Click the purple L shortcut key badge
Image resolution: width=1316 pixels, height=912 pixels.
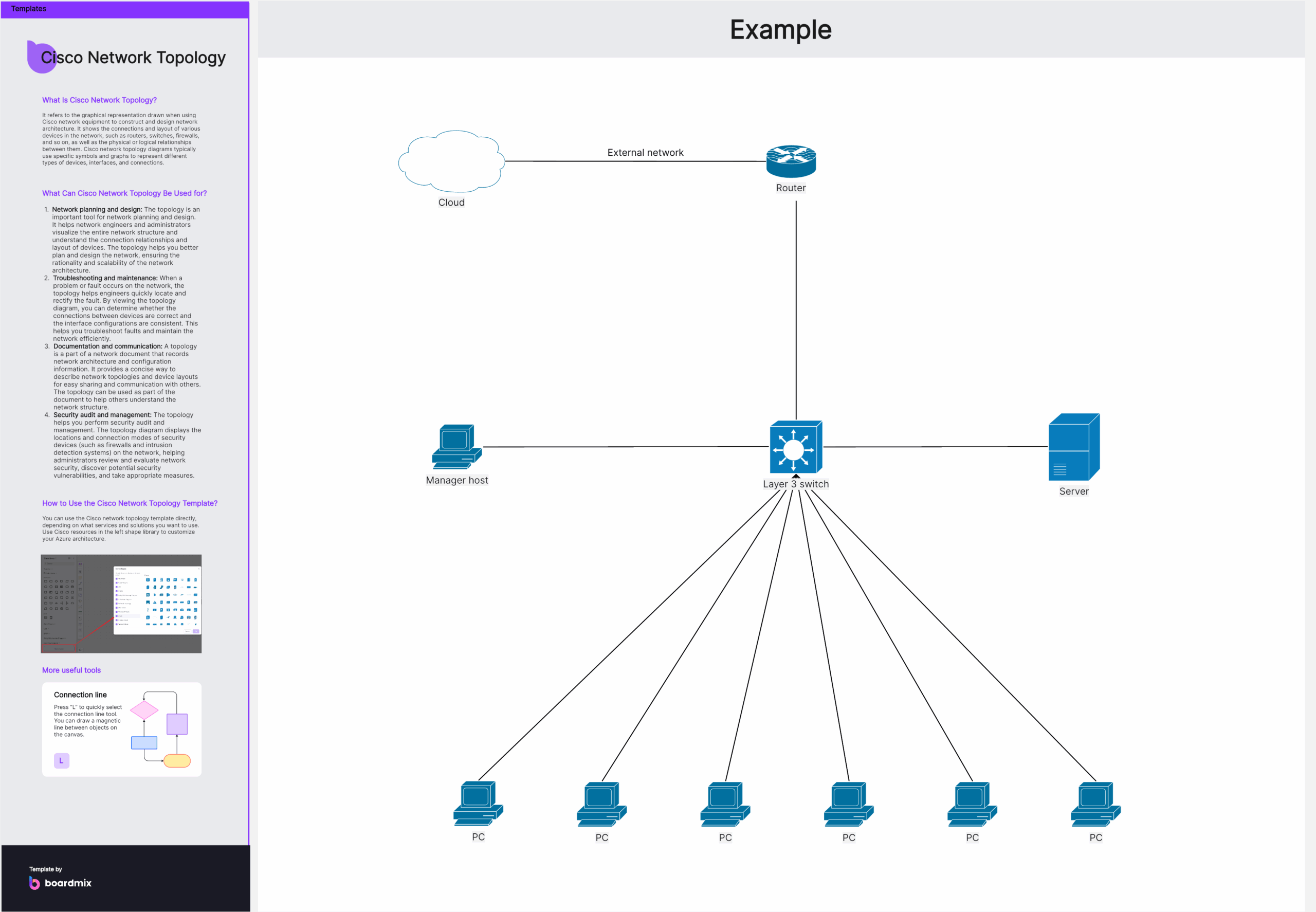coord(61,760)
